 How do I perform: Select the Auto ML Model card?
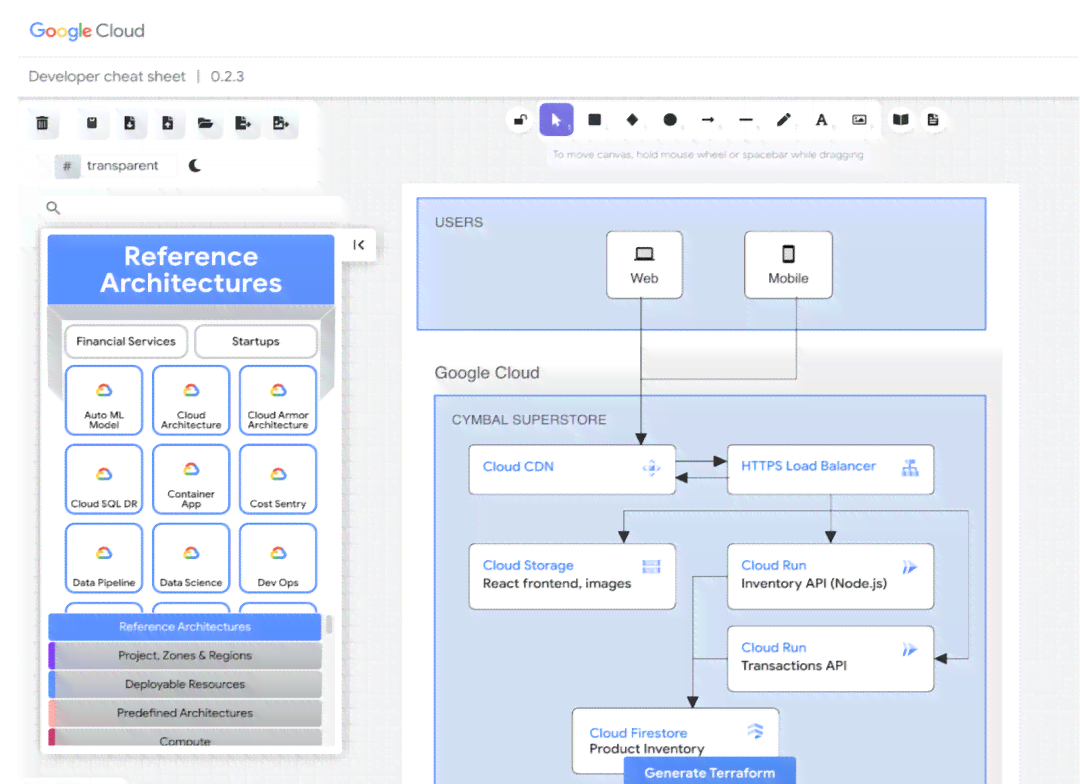[x=104, y=400]
